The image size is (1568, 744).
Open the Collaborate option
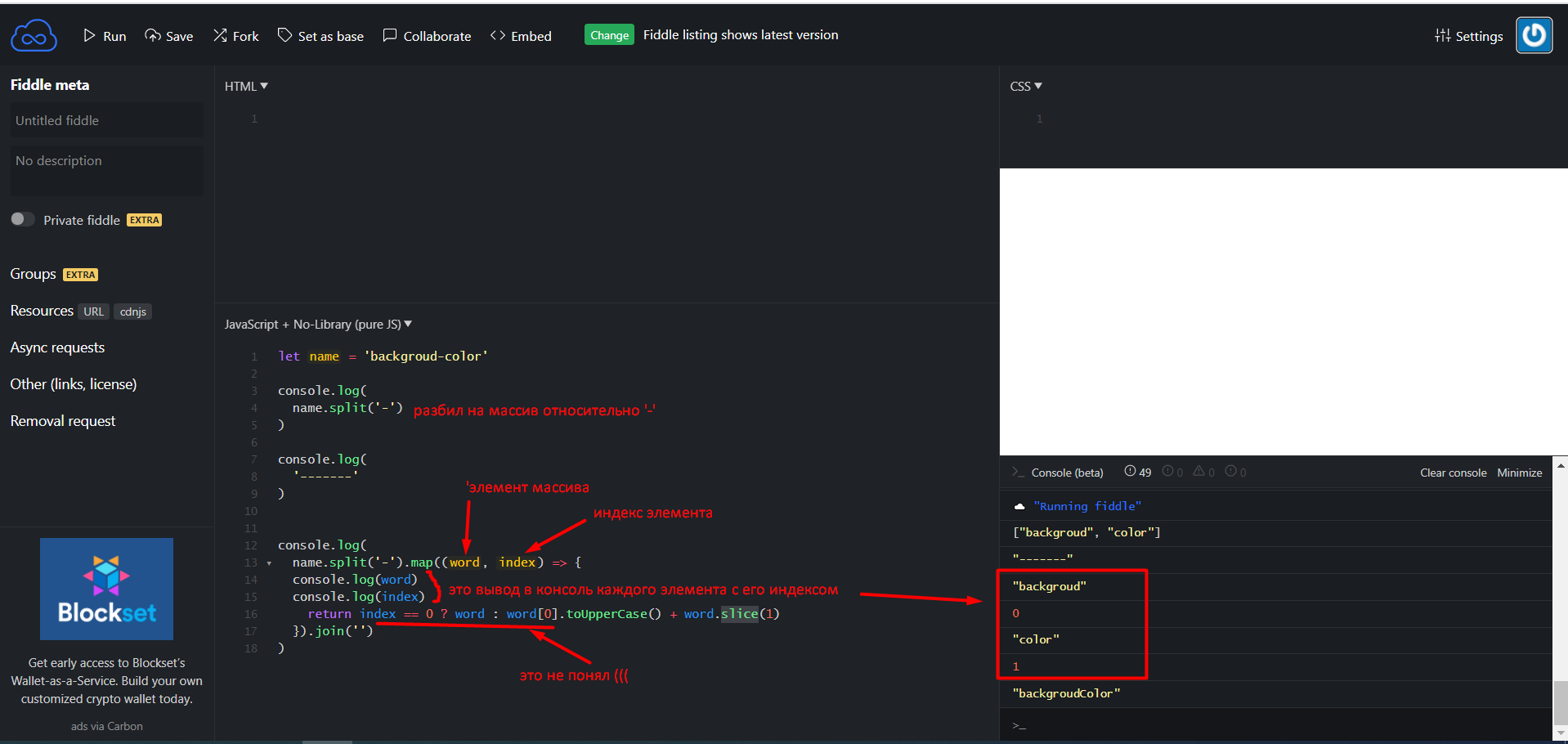click(x=427, y=36)
